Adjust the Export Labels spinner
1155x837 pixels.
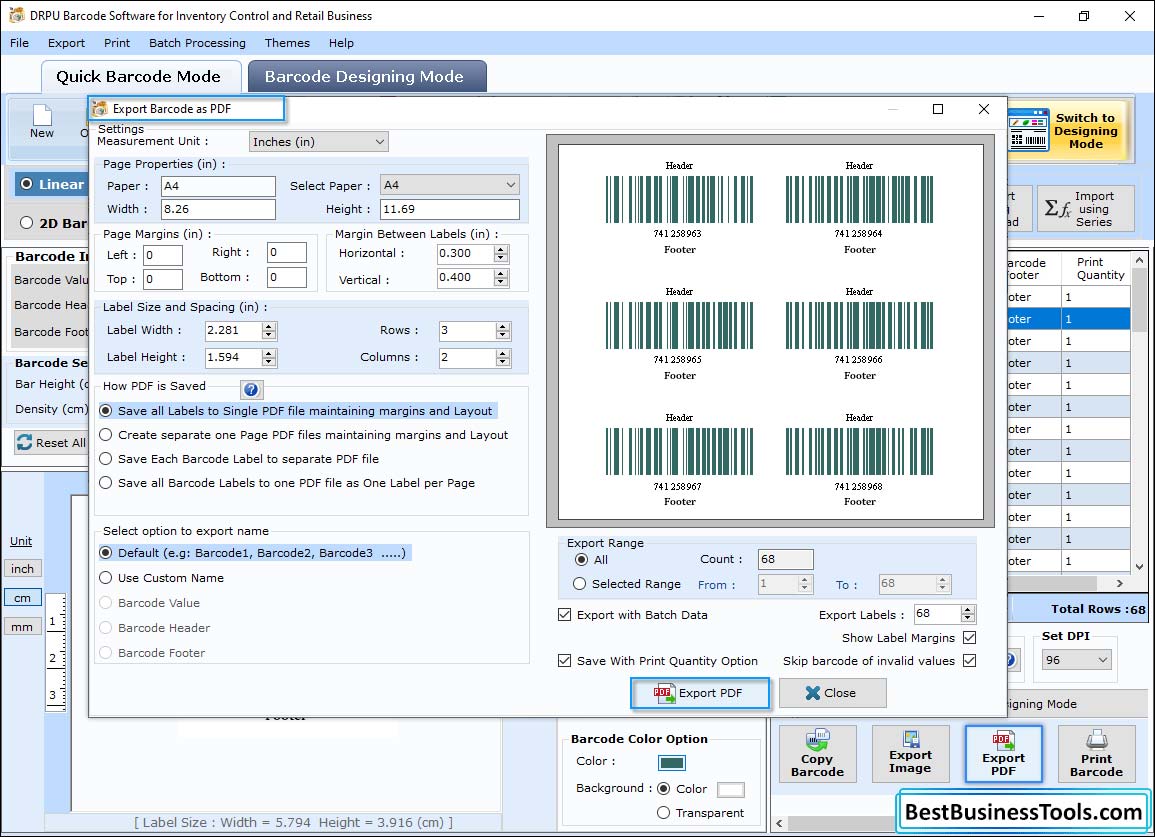[x=968, y=613]
